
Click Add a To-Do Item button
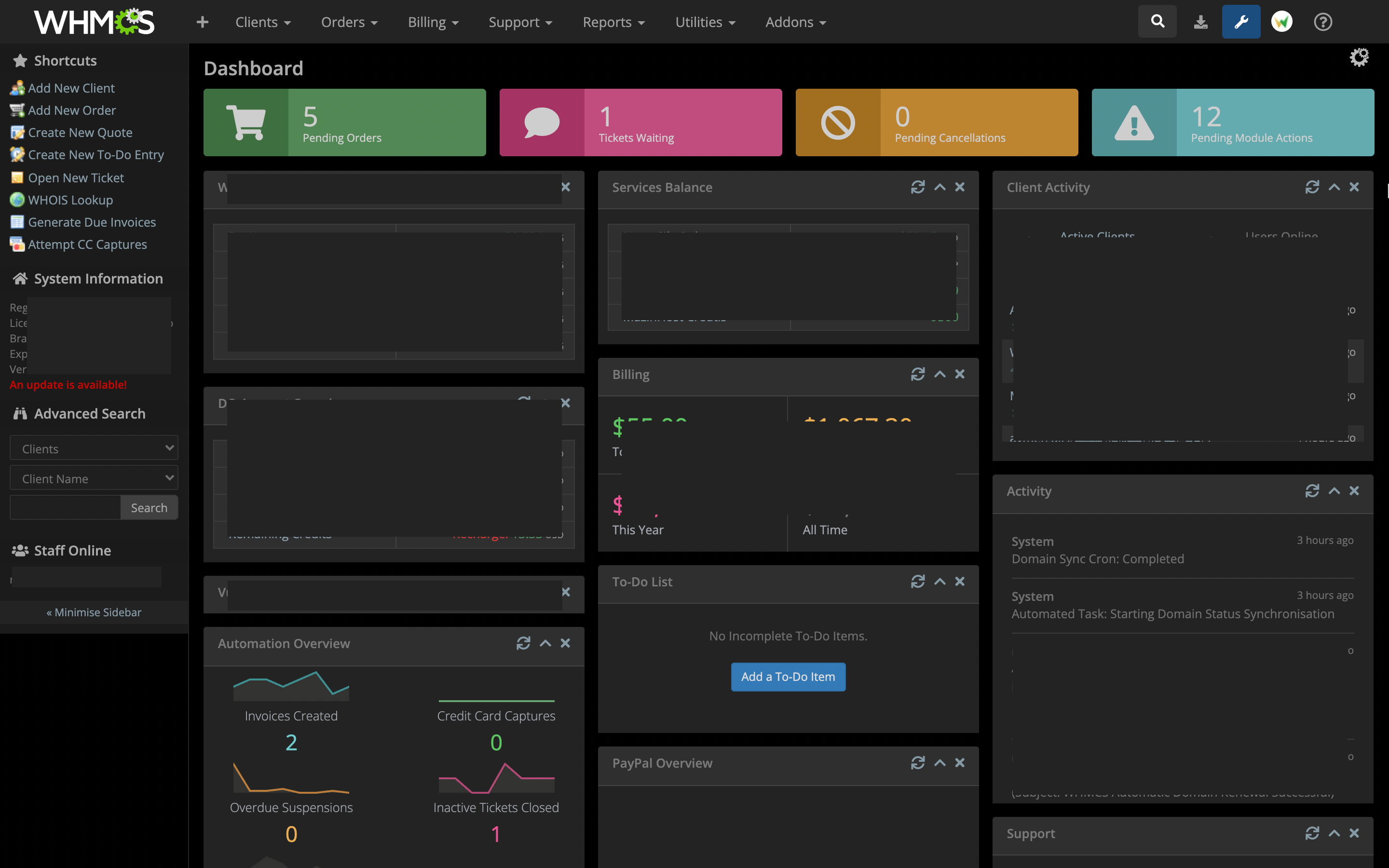coord(788,677)
